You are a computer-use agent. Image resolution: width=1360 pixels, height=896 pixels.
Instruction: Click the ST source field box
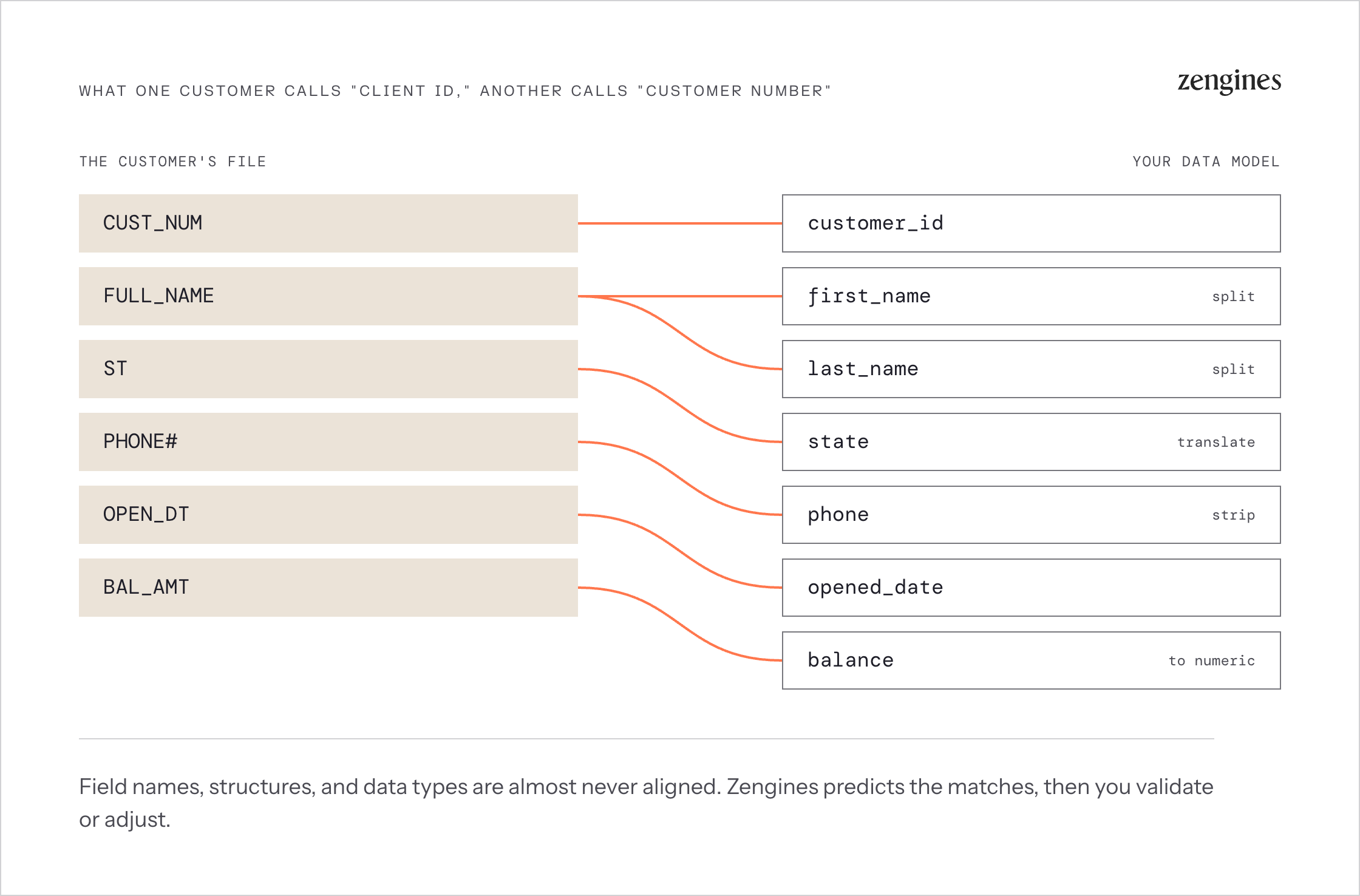click(328, 369)
